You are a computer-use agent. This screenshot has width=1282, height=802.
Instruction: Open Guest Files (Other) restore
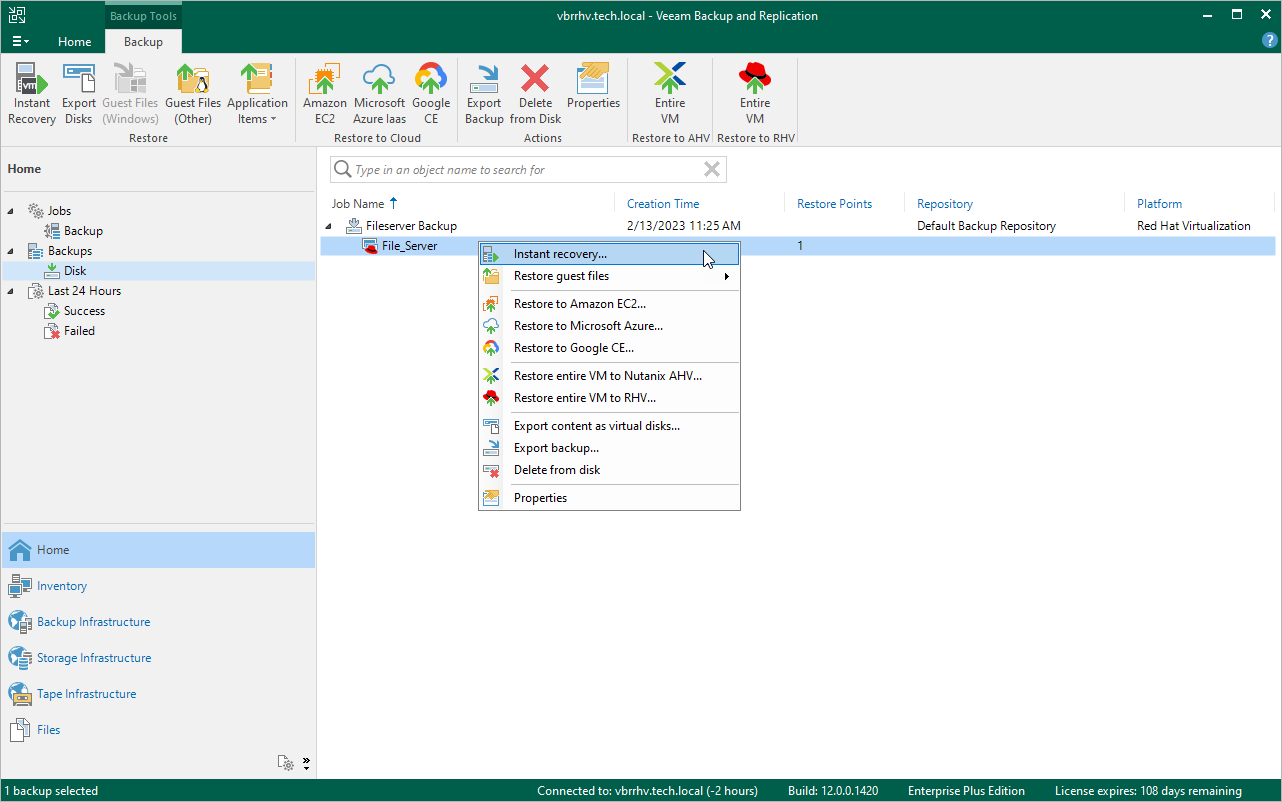193,94
